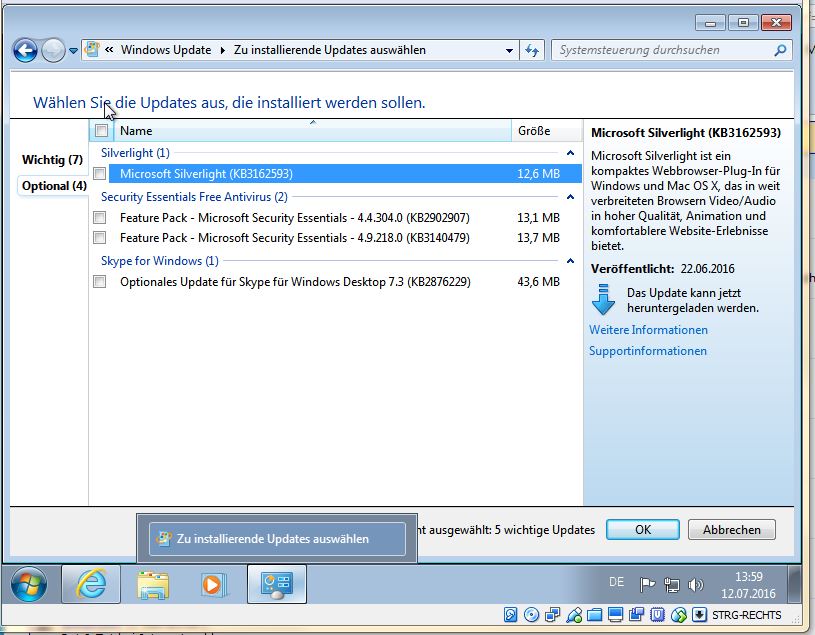Image resolution: width=815 pixels, height=635 pixels.
Task: Check Security Essentials 4.4.304.0 (KB2902907) checkbox
Action: click(99, 217)
